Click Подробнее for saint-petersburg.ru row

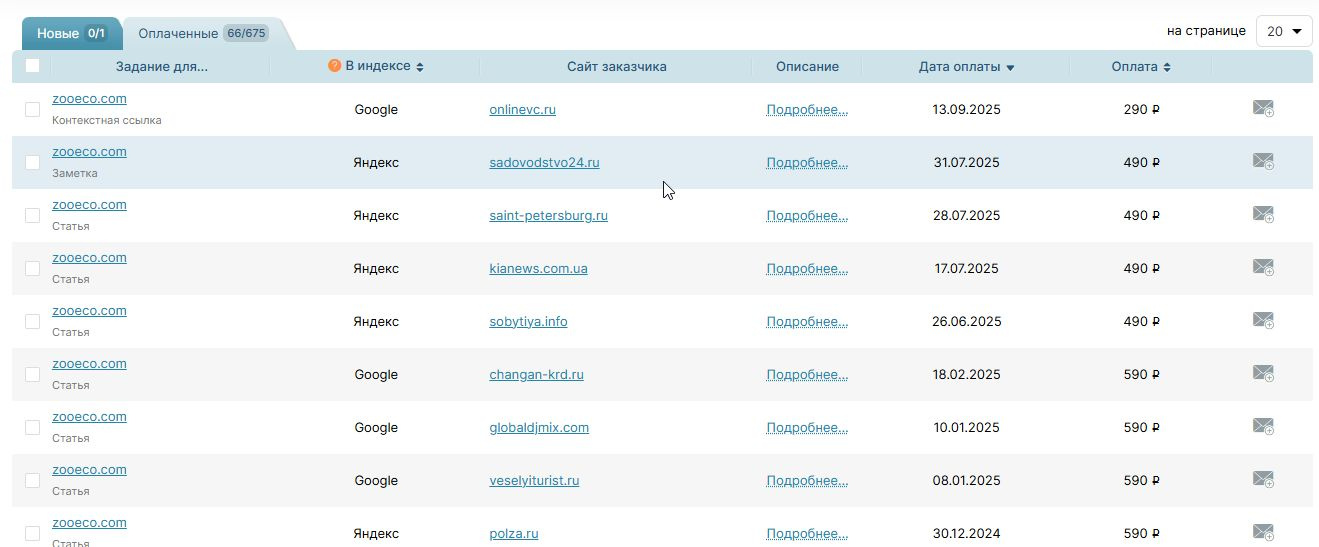point(807,215)
